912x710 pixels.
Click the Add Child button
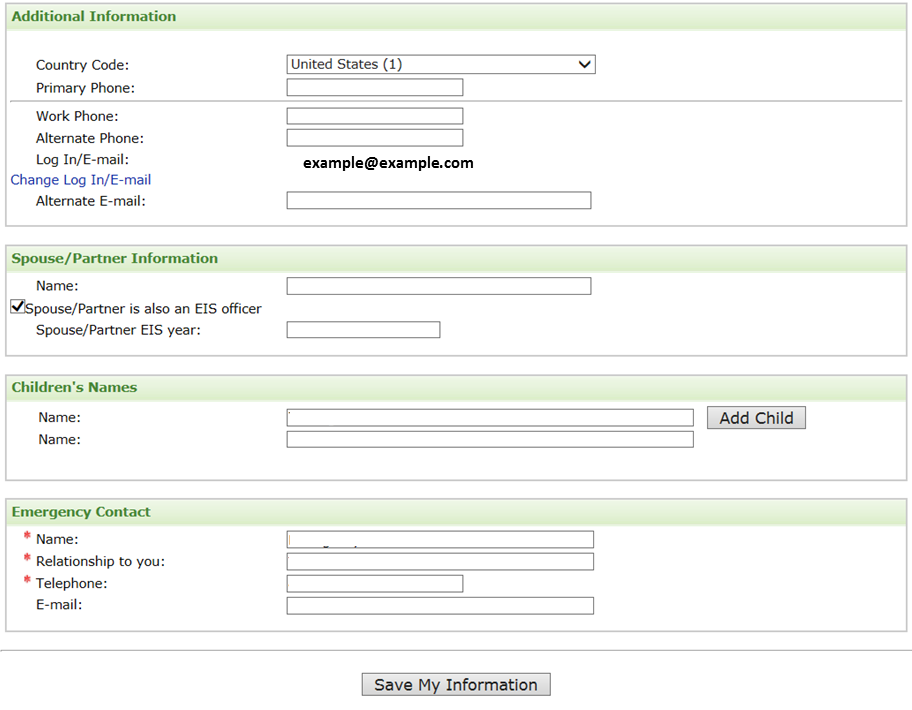pyautogui.click(x=756, y=418)
